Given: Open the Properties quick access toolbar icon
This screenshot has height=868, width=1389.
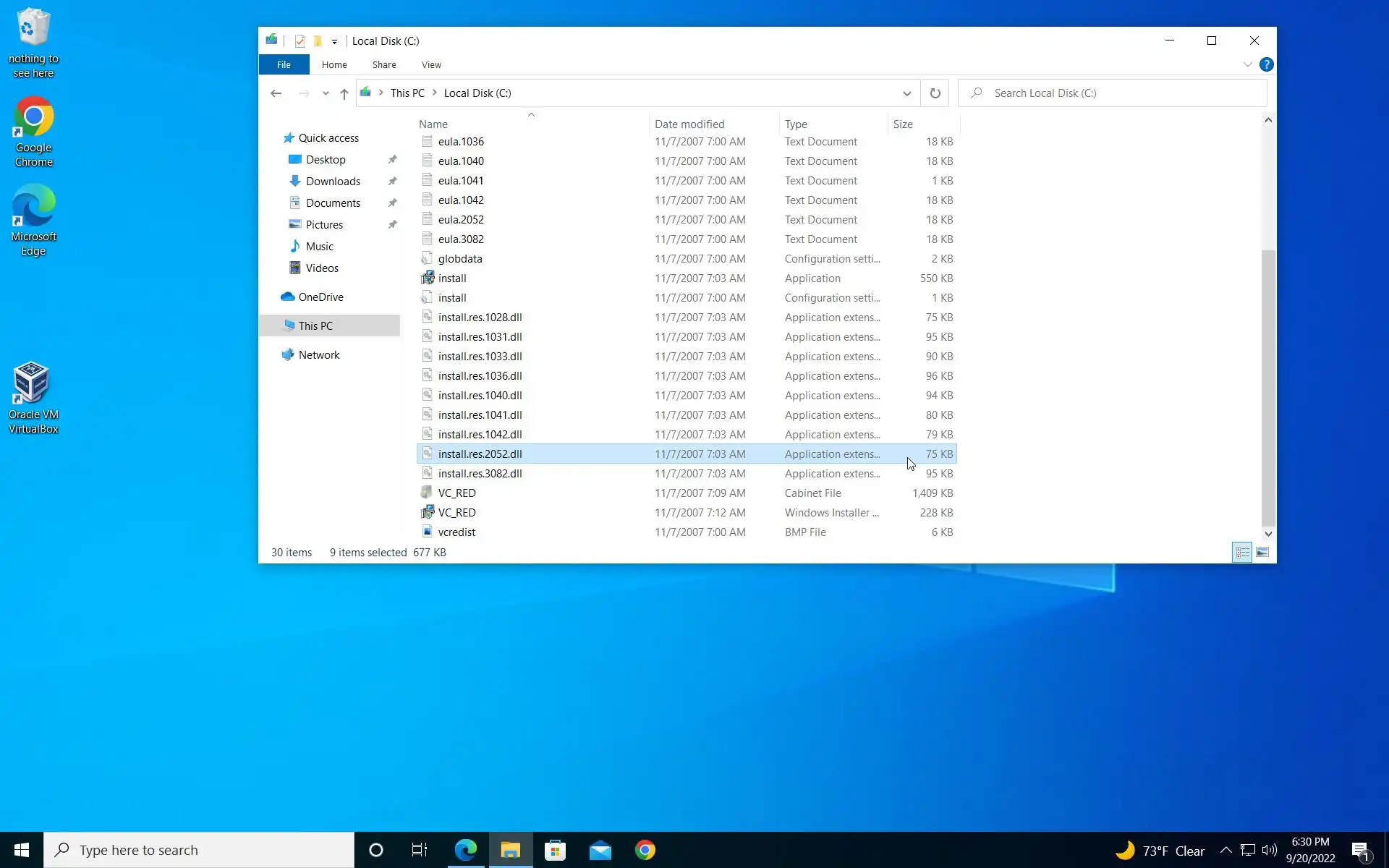Looking at the screenshot, I should 300,41.
